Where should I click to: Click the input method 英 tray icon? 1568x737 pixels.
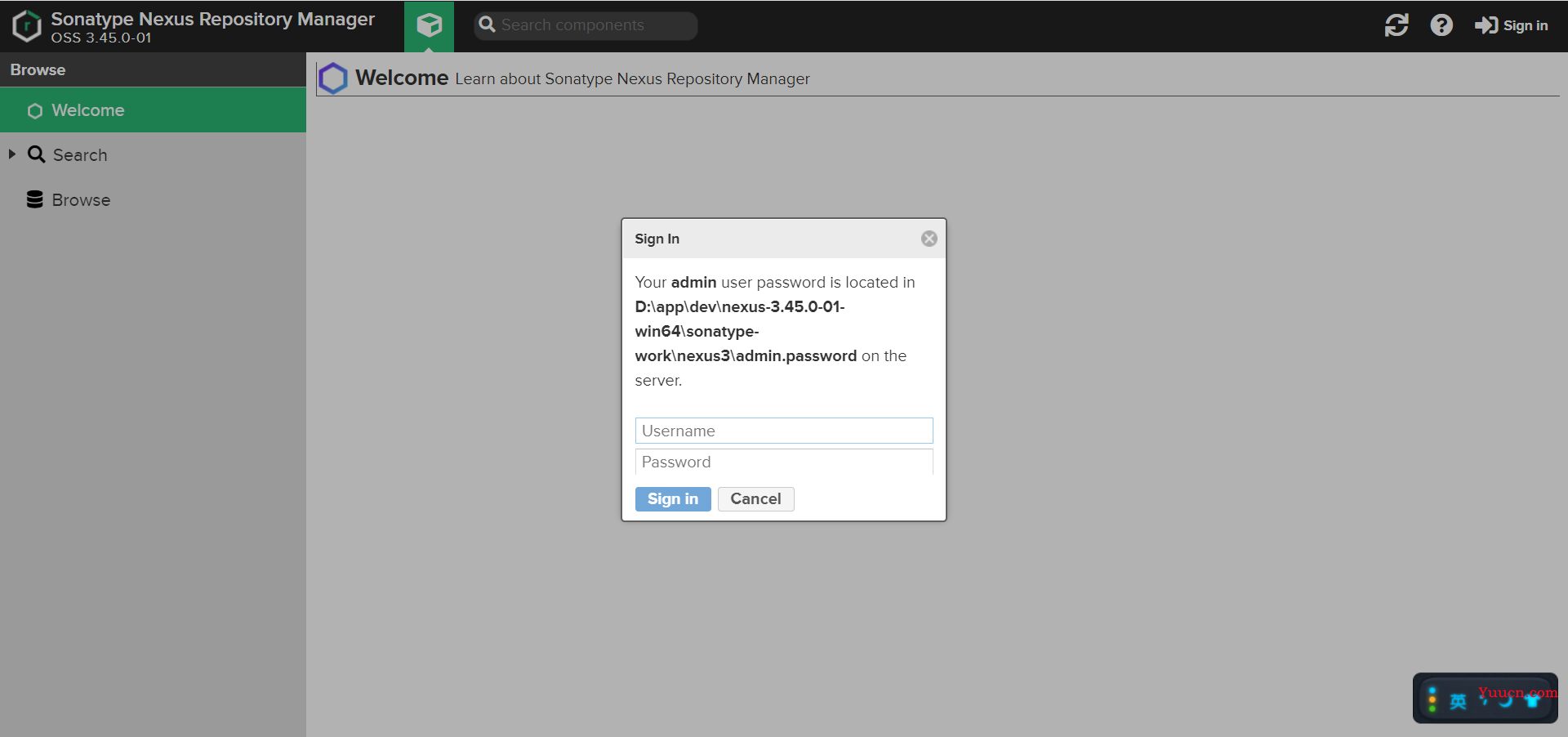coord(1458,702)
